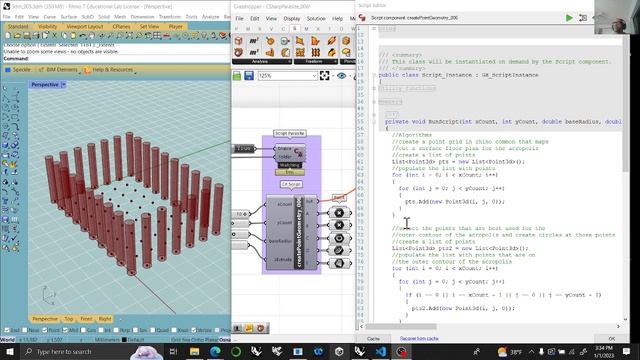
Task: Switch to the Viewport Layout toolbar tab
Action: pos(84,27)
